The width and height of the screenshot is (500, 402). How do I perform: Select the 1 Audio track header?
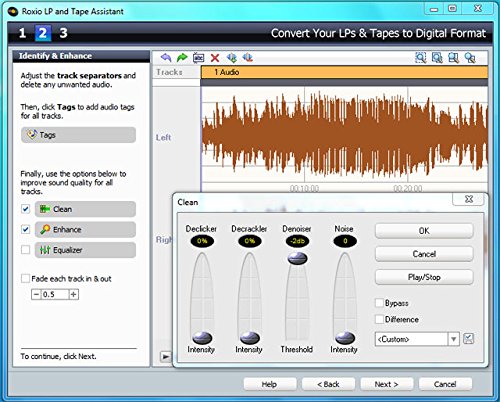click(344, 72)
